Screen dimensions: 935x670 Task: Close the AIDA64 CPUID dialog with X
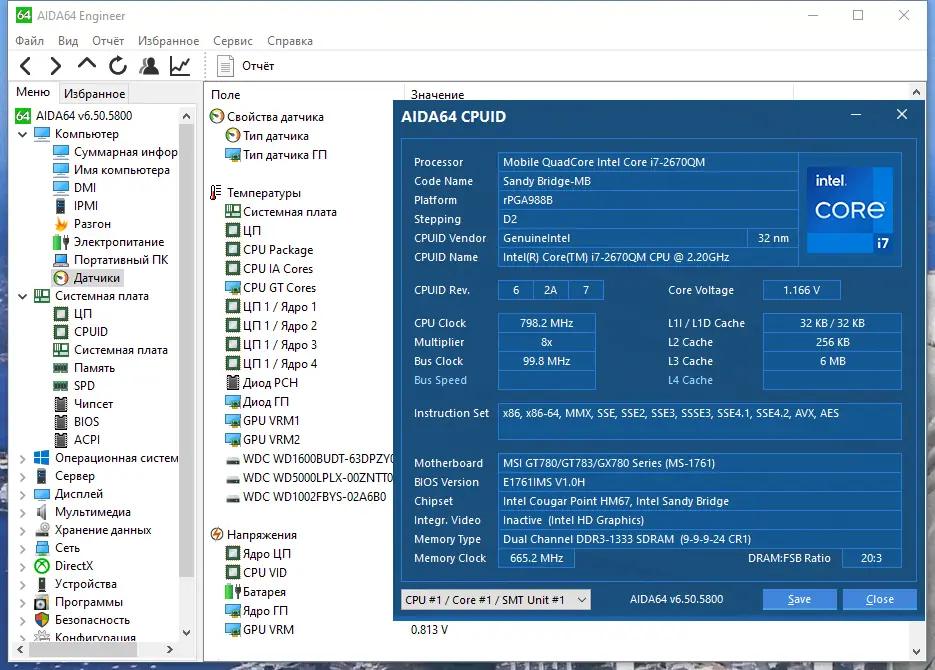[x=902, y=114]
